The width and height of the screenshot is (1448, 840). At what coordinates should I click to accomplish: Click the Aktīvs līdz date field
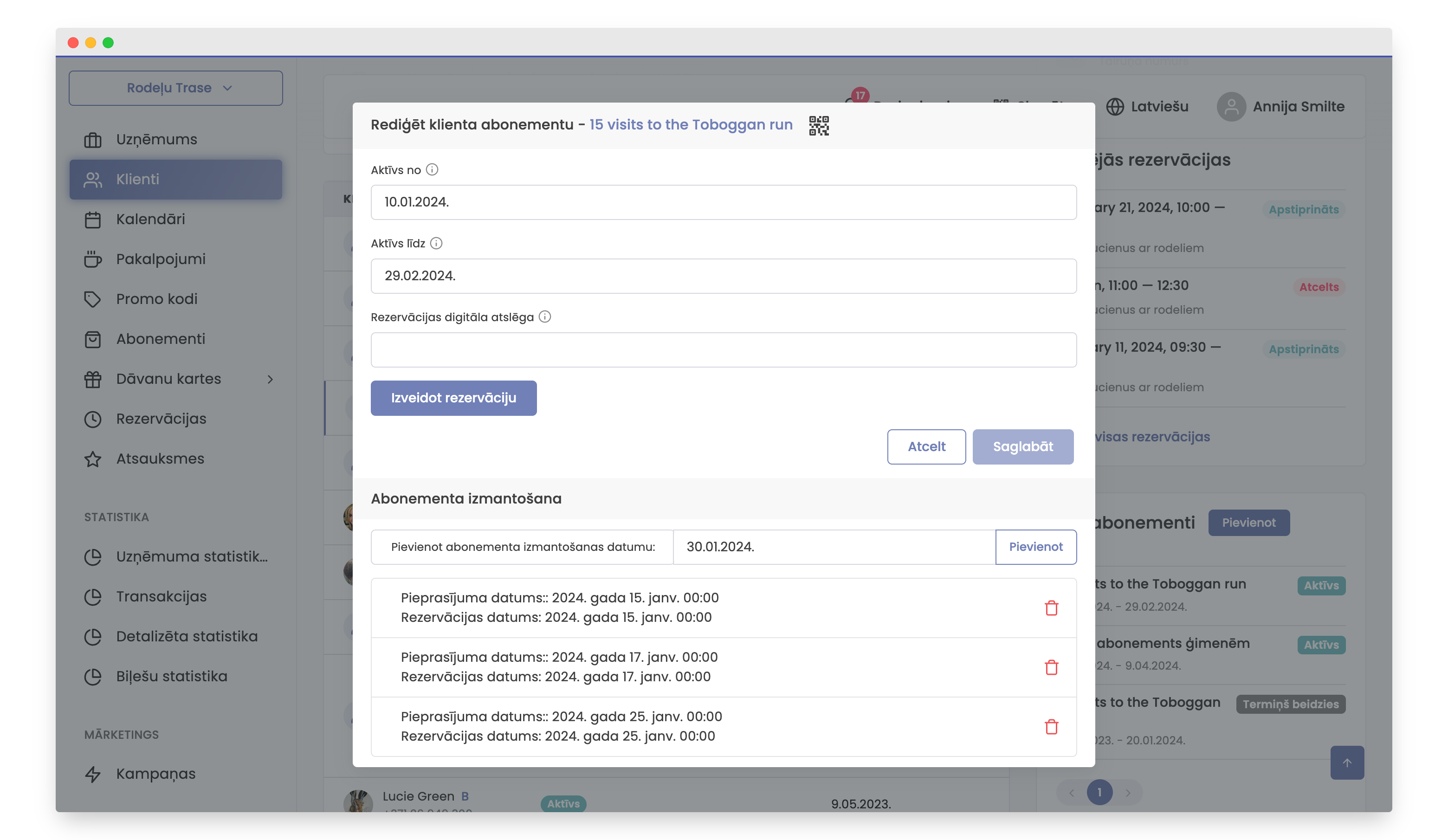pyautogui.click(x=723, y=276)
